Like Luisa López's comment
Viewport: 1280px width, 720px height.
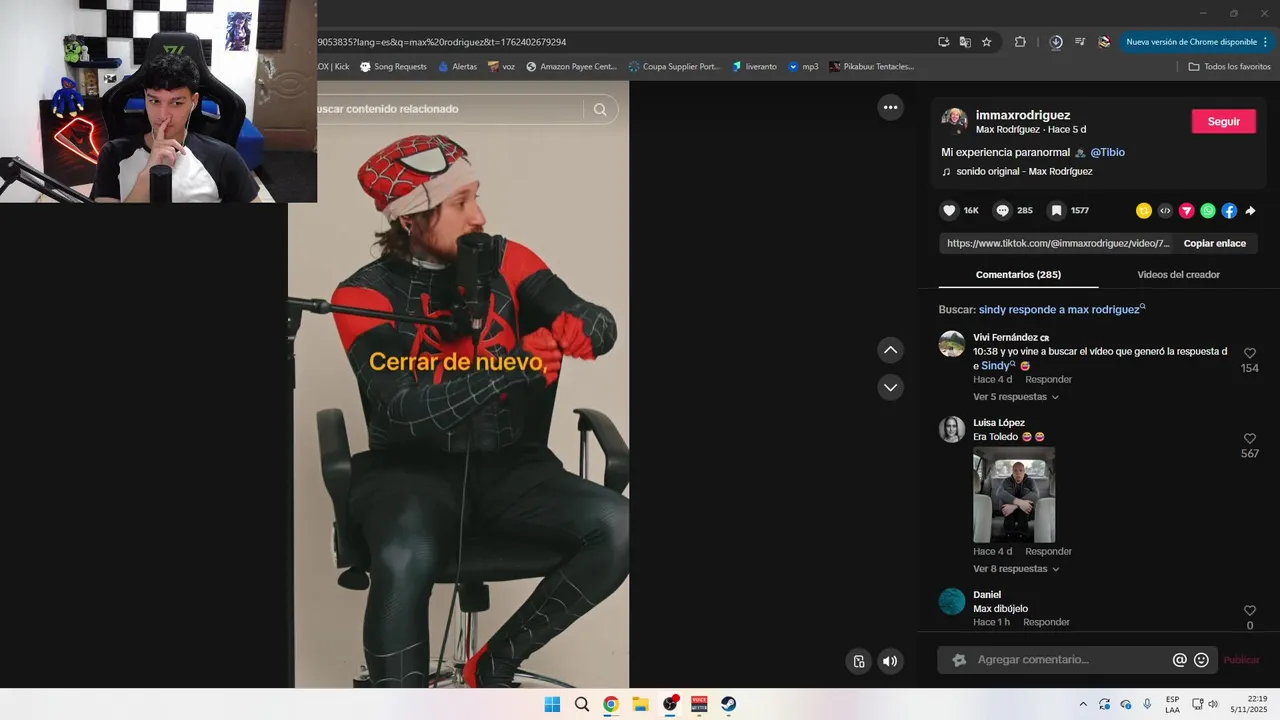click(1249, 439)
